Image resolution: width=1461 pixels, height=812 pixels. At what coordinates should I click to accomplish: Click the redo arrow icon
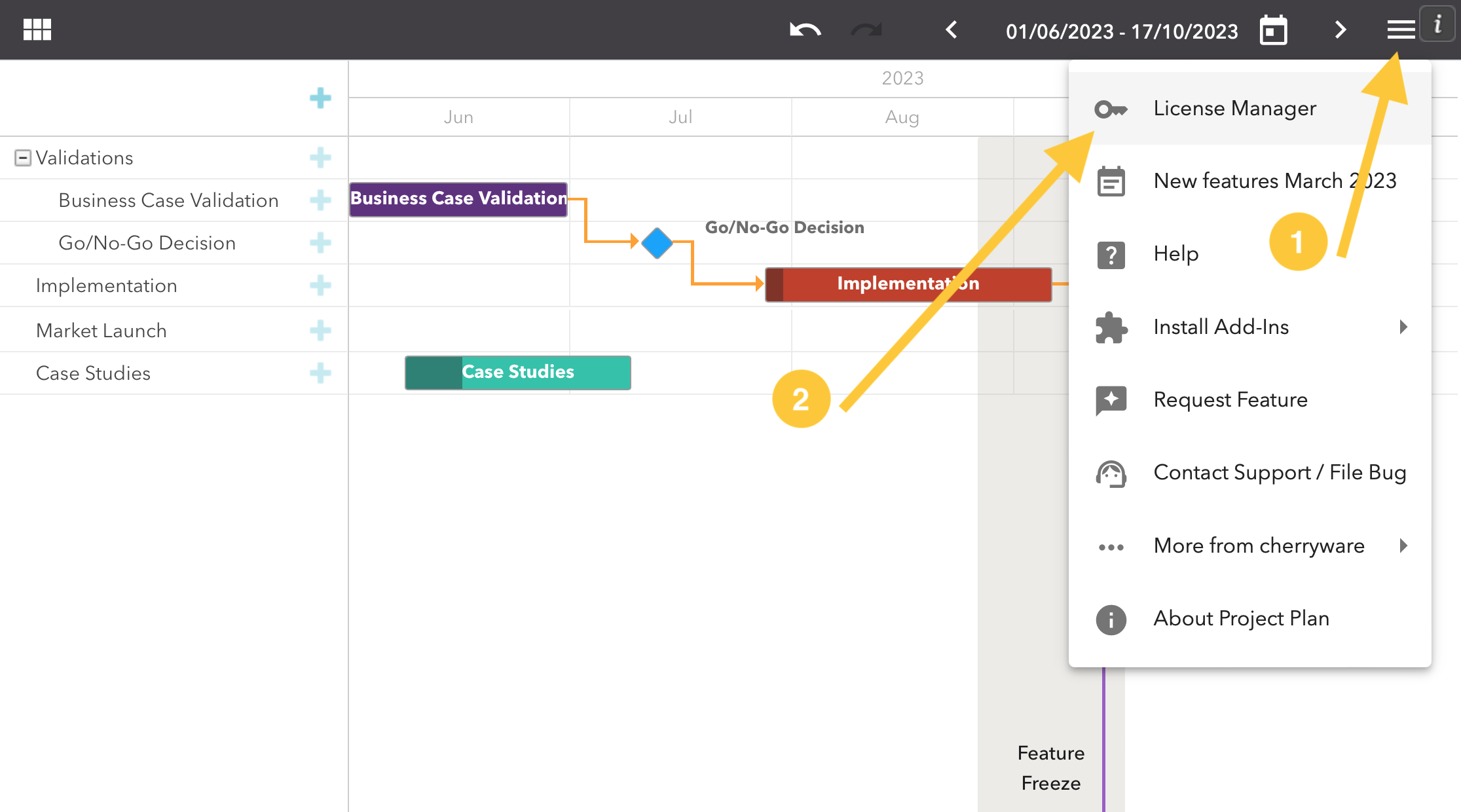[x=866, y=30]
